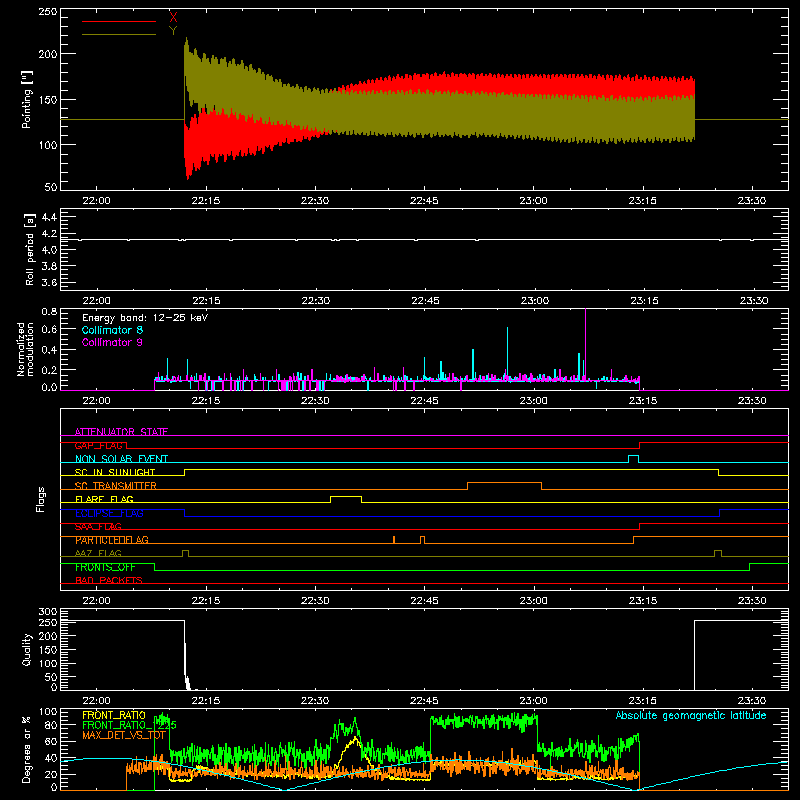Image resolution: width=800 pixels, height=800 pixels.
Task: Click the 'Normalized modulation' axis title
Action: coord(26,349)
